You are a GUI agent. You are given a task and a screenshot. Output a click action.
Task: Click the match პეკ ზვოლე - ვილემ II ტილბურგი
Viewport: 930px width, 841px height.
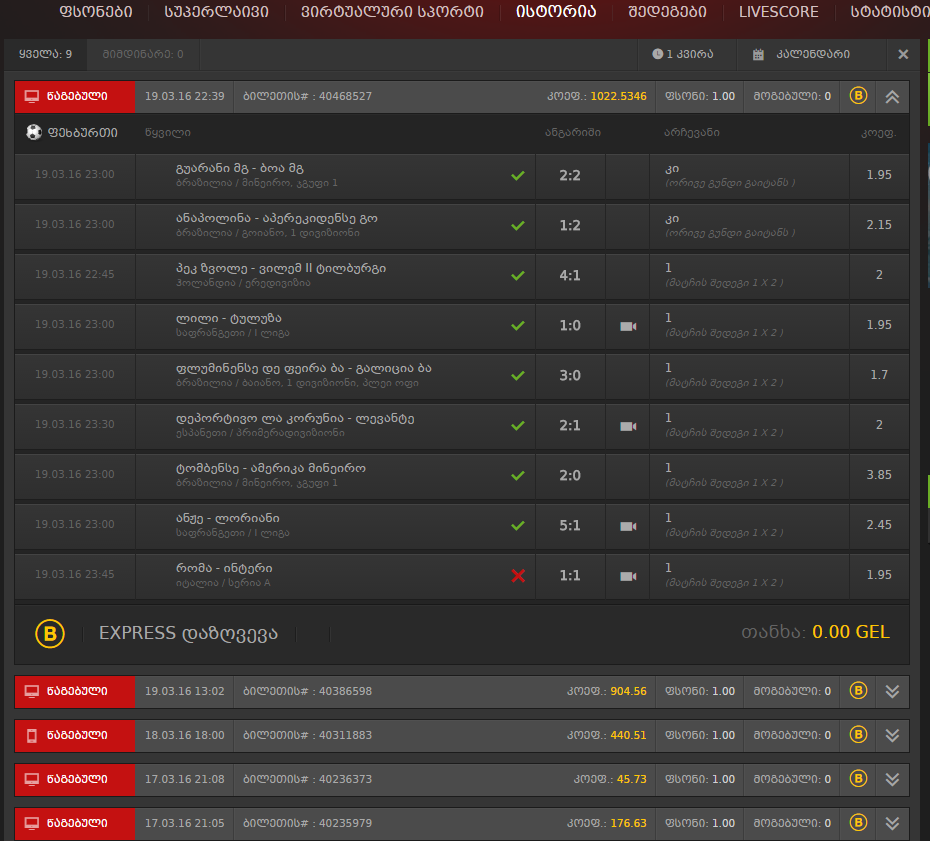point(281,268)
